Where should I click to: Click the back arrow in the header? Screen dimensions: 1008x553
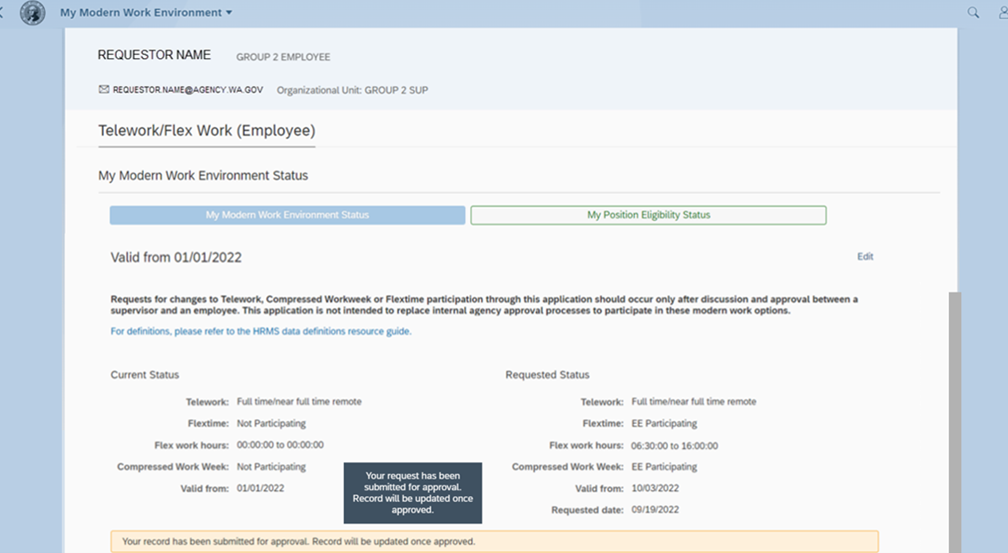click(x=3, y=13)
